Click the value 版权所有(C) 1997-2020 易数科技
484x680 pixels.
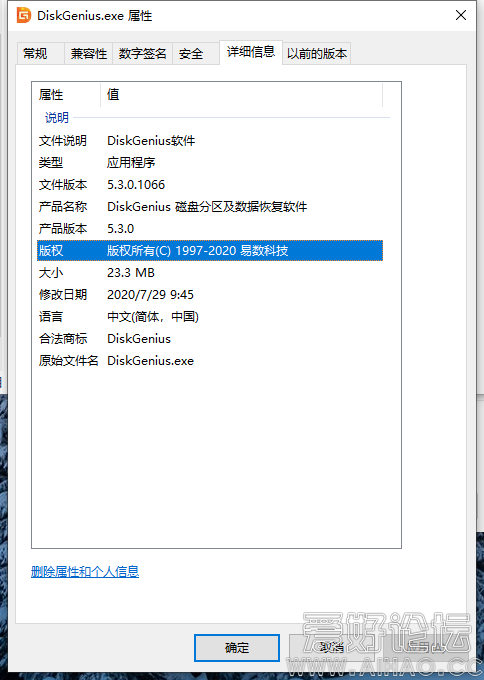pos(198,251)
